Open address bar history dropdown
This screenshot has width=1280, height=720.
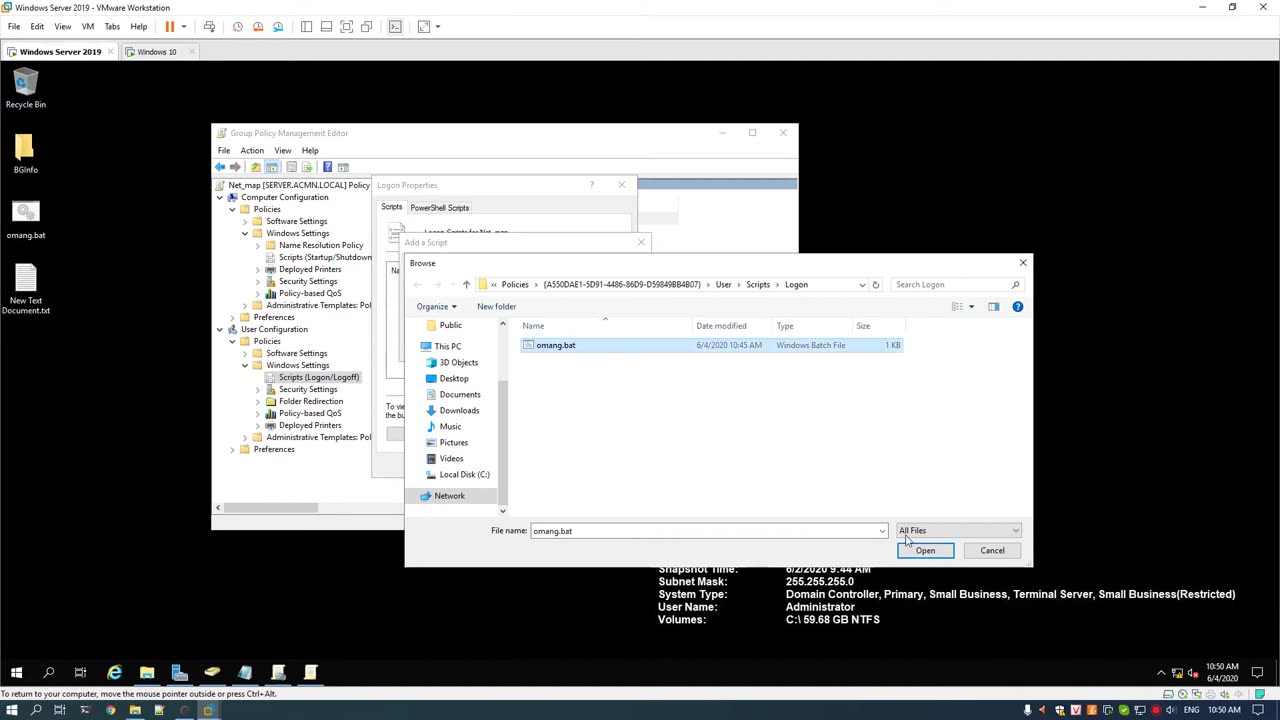862,285
